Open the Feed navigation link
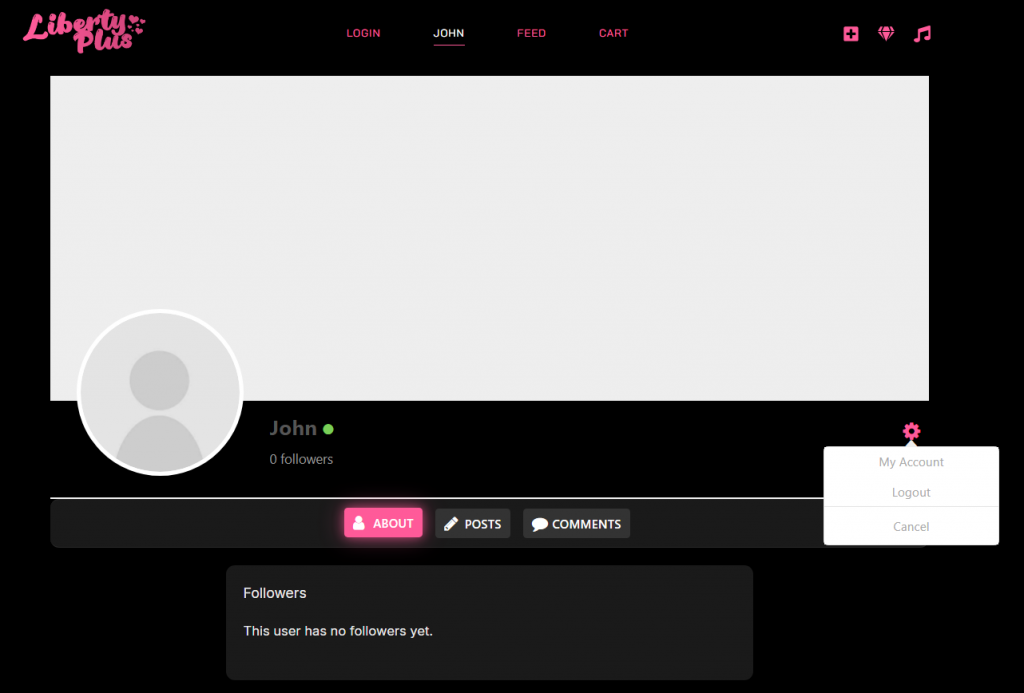The width and height of the screenshot is (1024, 693). pos(531,33)
